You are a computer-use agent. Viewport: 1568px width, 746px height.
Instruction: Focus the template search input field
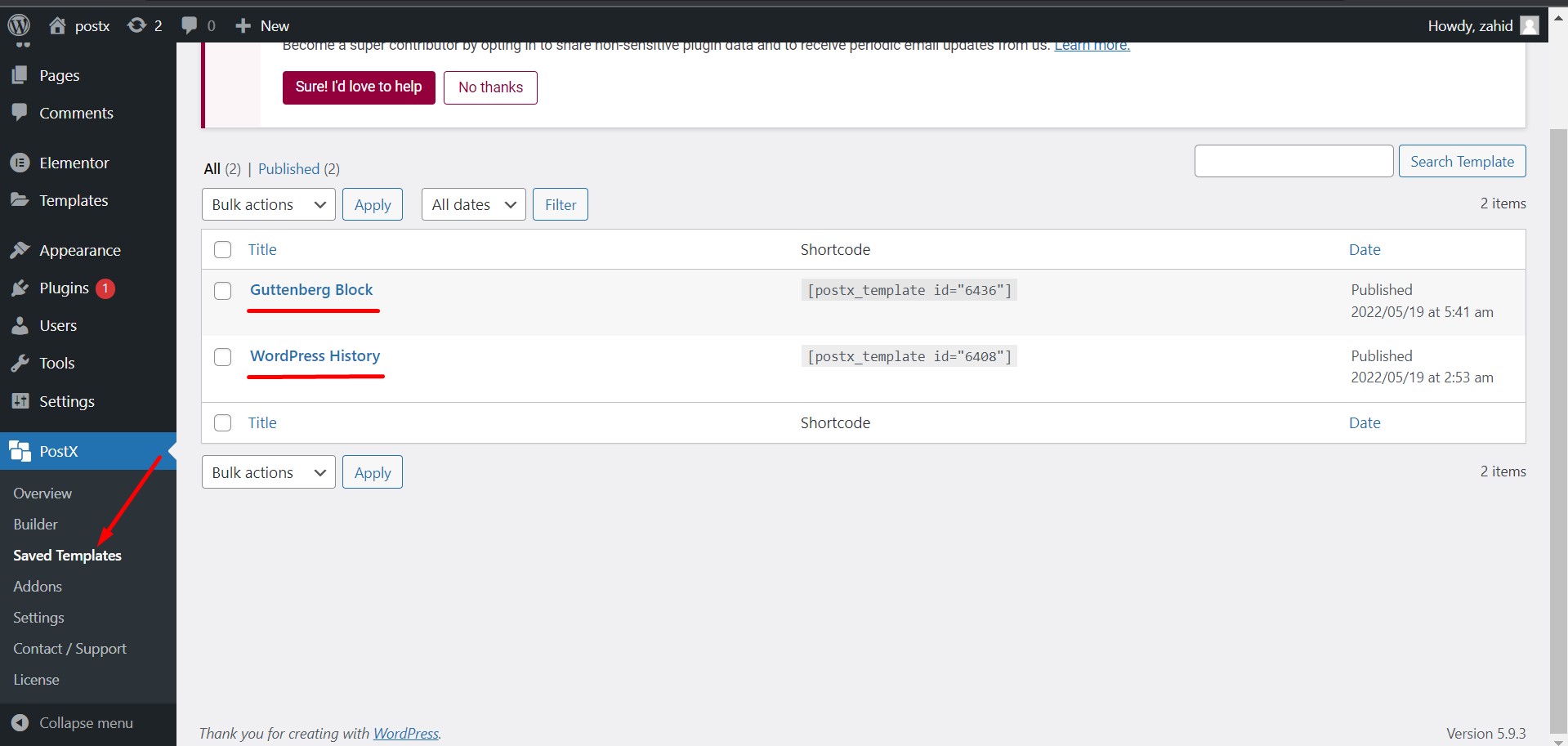[1293, 161]
